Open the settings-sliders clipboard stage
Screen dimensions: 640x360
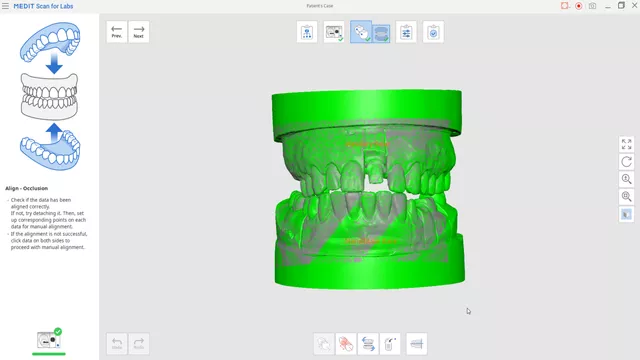click(x=406, y=32)
